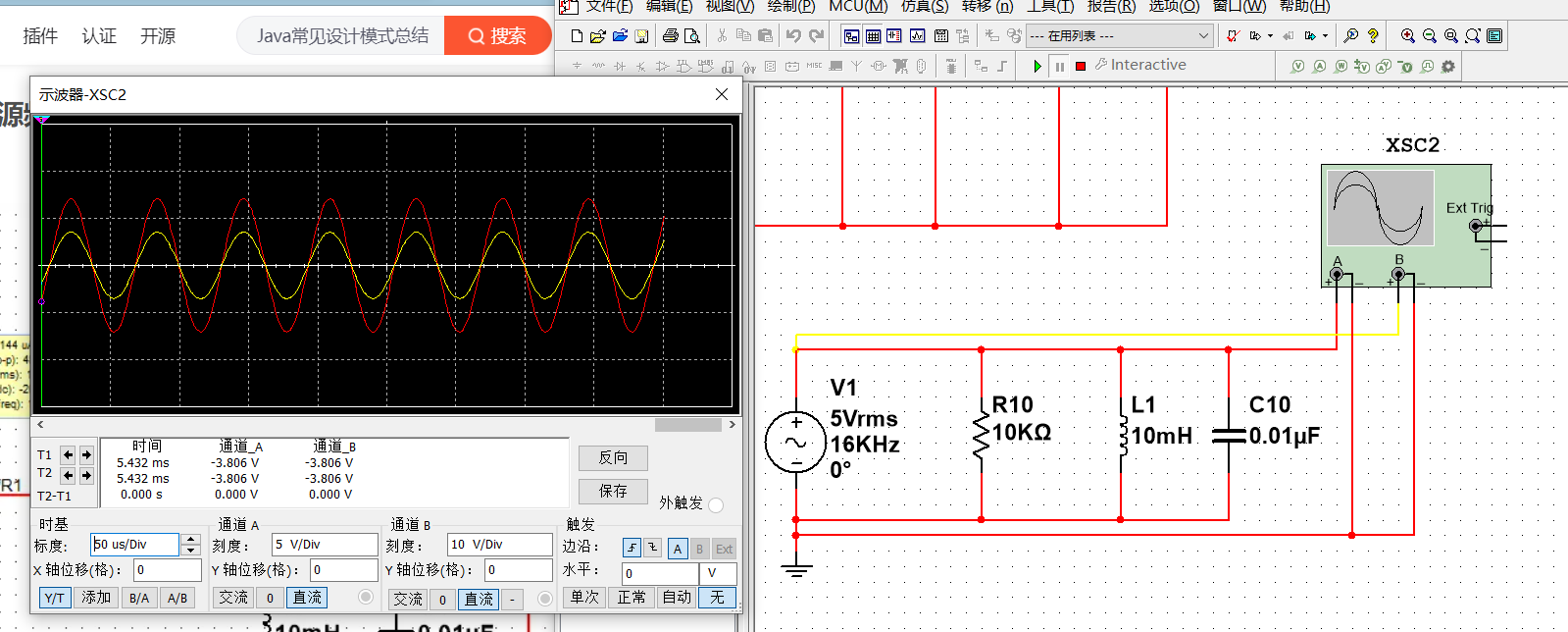Open the Grapher icon
This screenshot has height=632, width=1568.
(917, 36)
